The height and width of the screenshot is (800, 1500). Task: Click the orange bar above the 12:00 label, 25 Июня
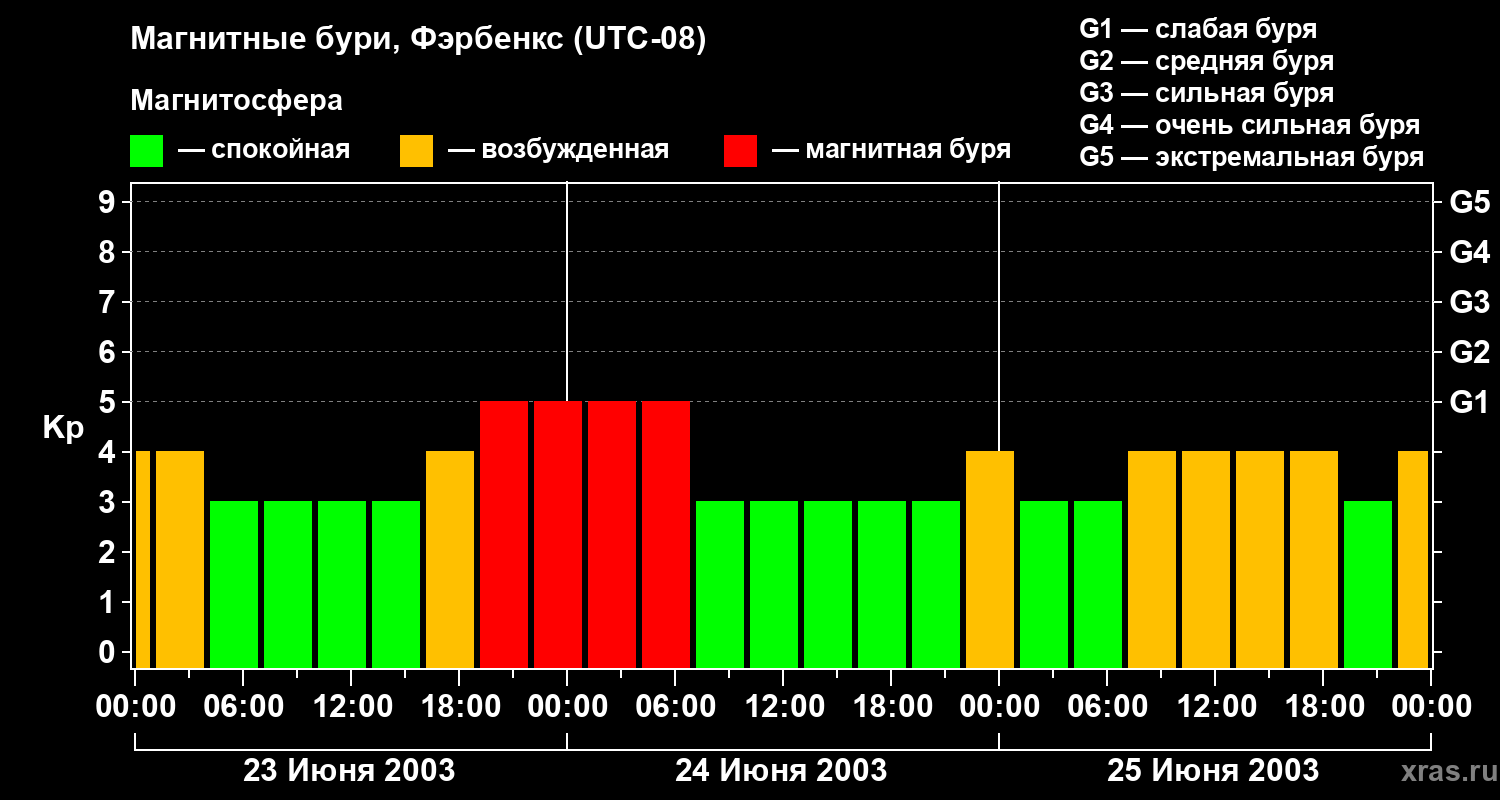click(1206, 559)
